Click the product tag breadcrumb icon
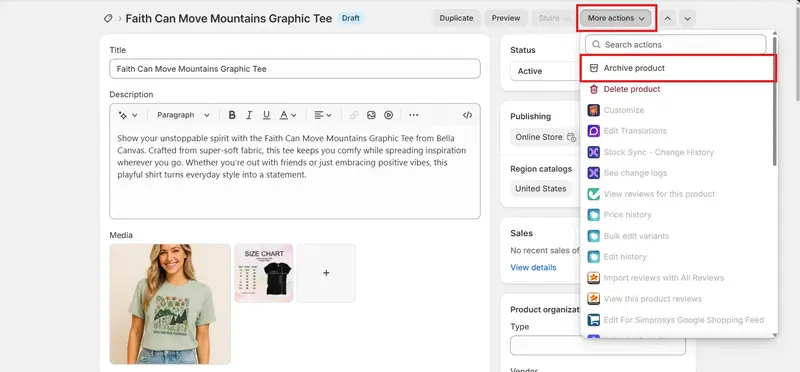Viewport: 800px width, 372px height. click(108, 18)
